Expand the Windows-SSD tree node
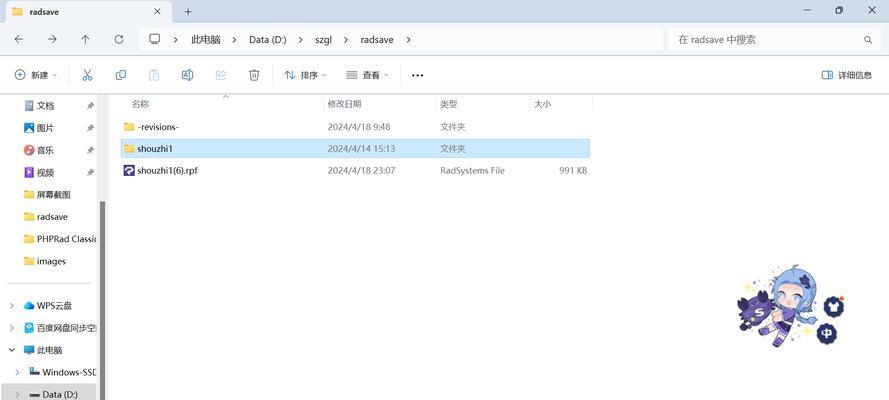This screenshot has height=400, width=889. click(x=18, y=372)
